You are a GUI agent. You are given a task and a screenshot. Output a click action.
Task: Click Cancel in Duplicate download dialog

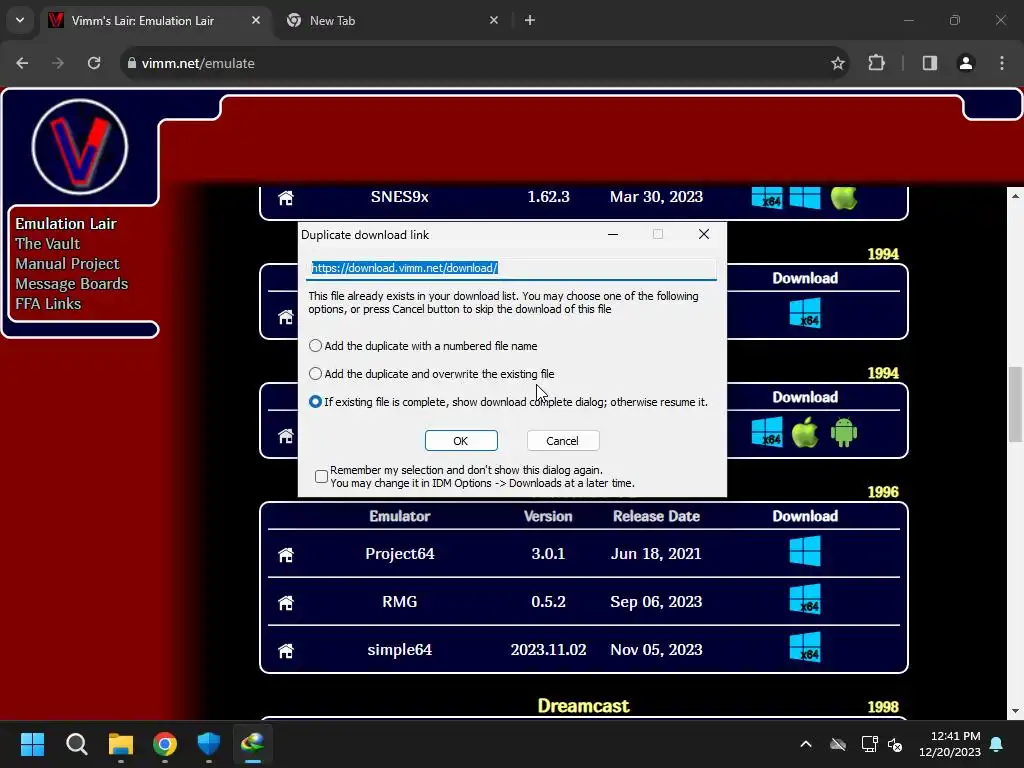point(562,441)
